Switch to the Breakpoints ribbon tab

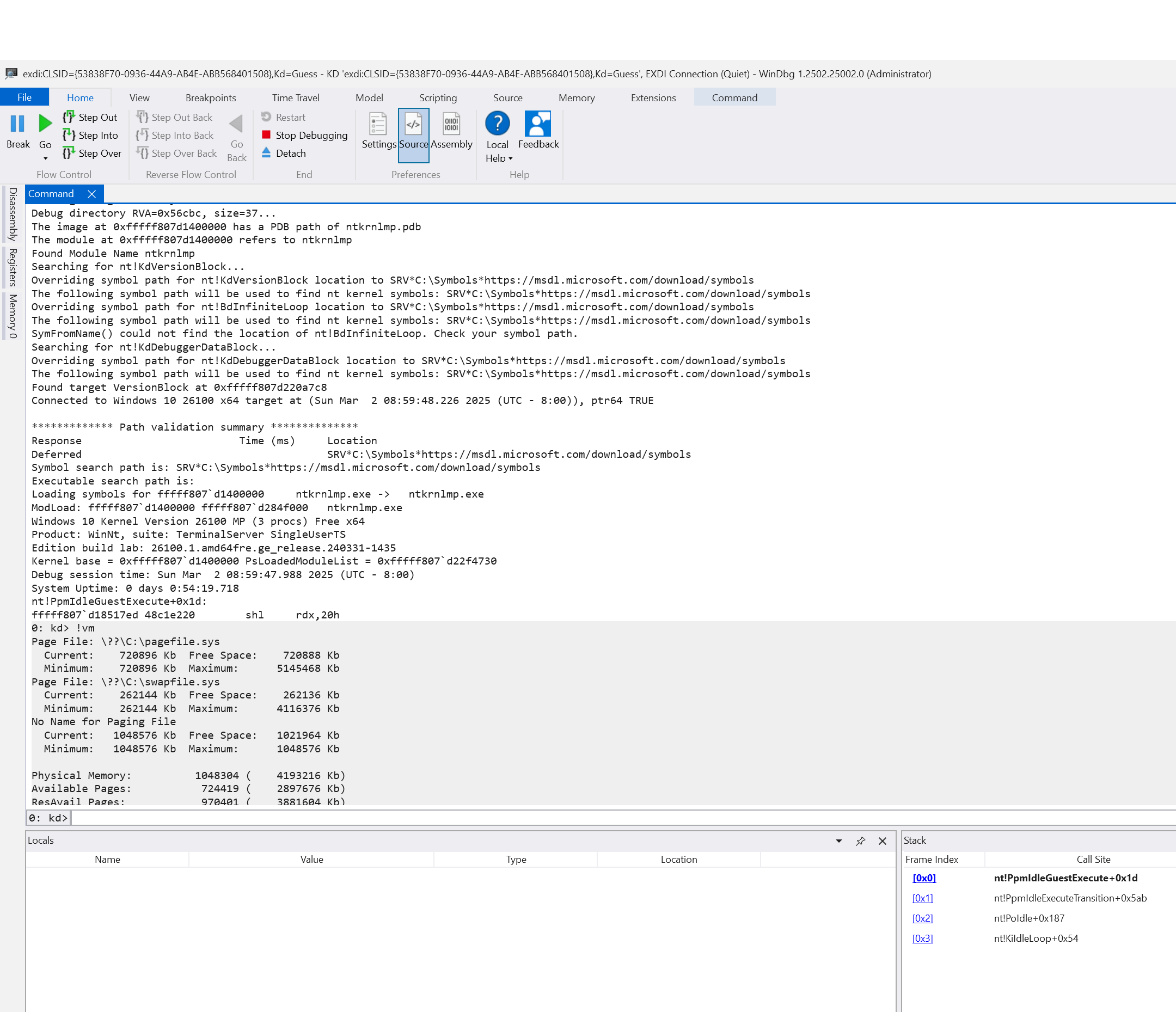pos(211,97)
